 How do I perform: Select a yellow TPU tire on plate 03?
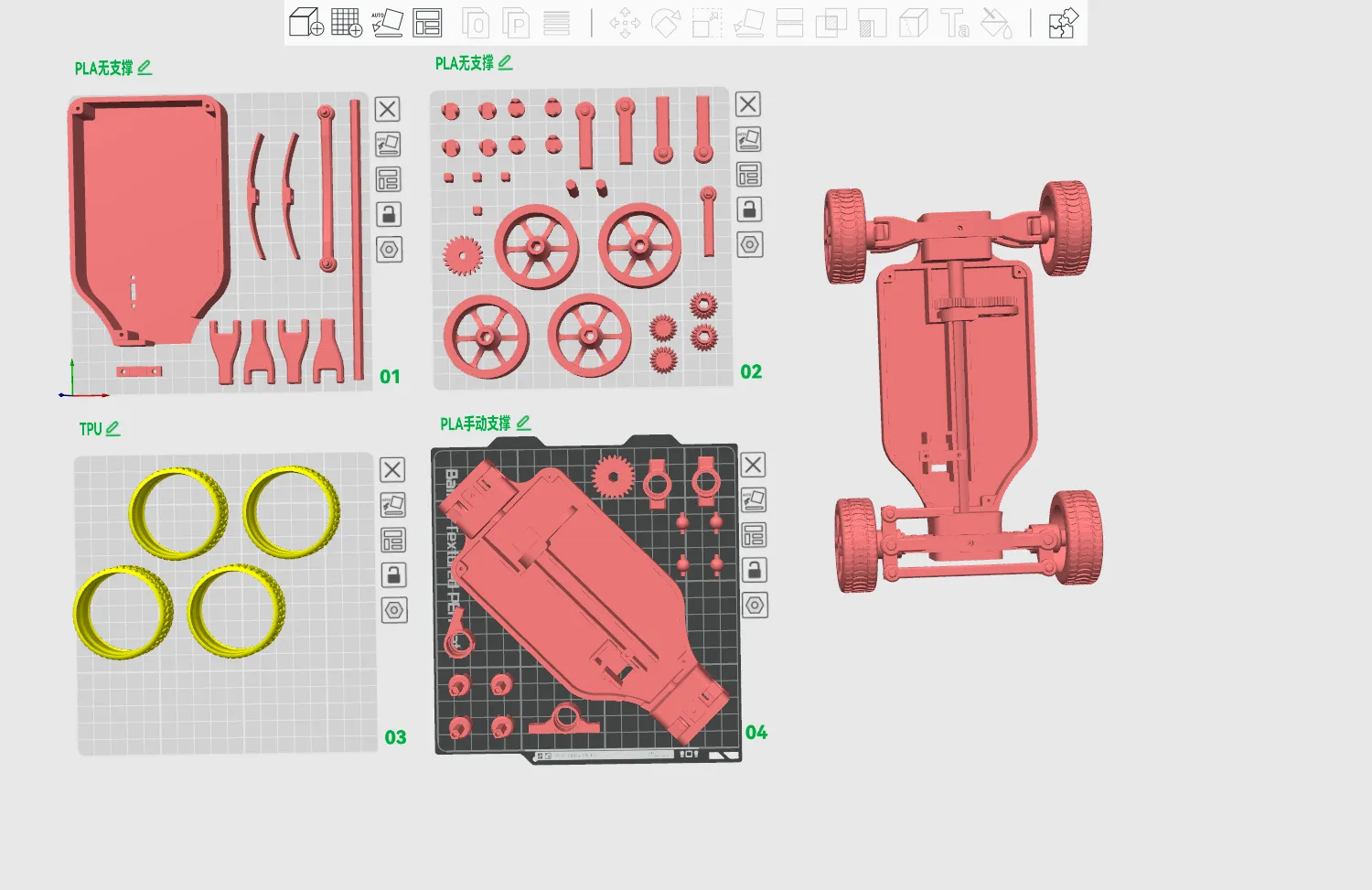click(x=177, y=513)
